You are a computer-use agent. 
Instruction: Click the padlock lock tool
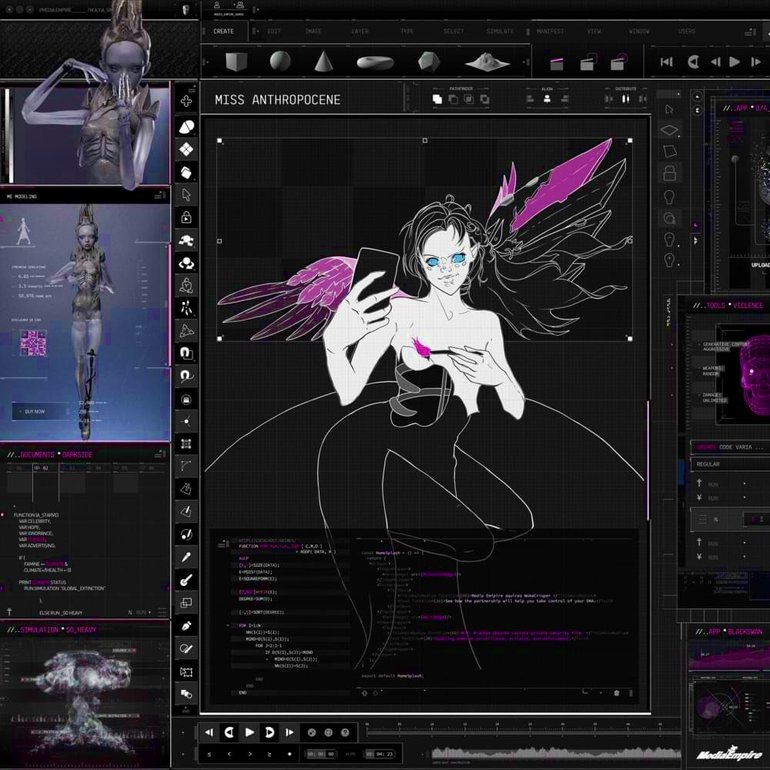point(186,217)
